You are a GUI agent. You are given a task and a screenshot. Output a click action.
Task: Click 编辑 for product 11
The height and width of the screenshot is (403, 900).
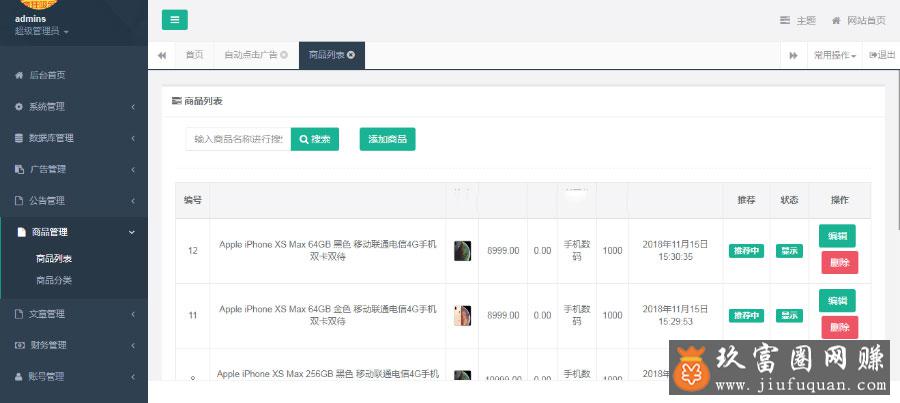[x=837, y=300]
